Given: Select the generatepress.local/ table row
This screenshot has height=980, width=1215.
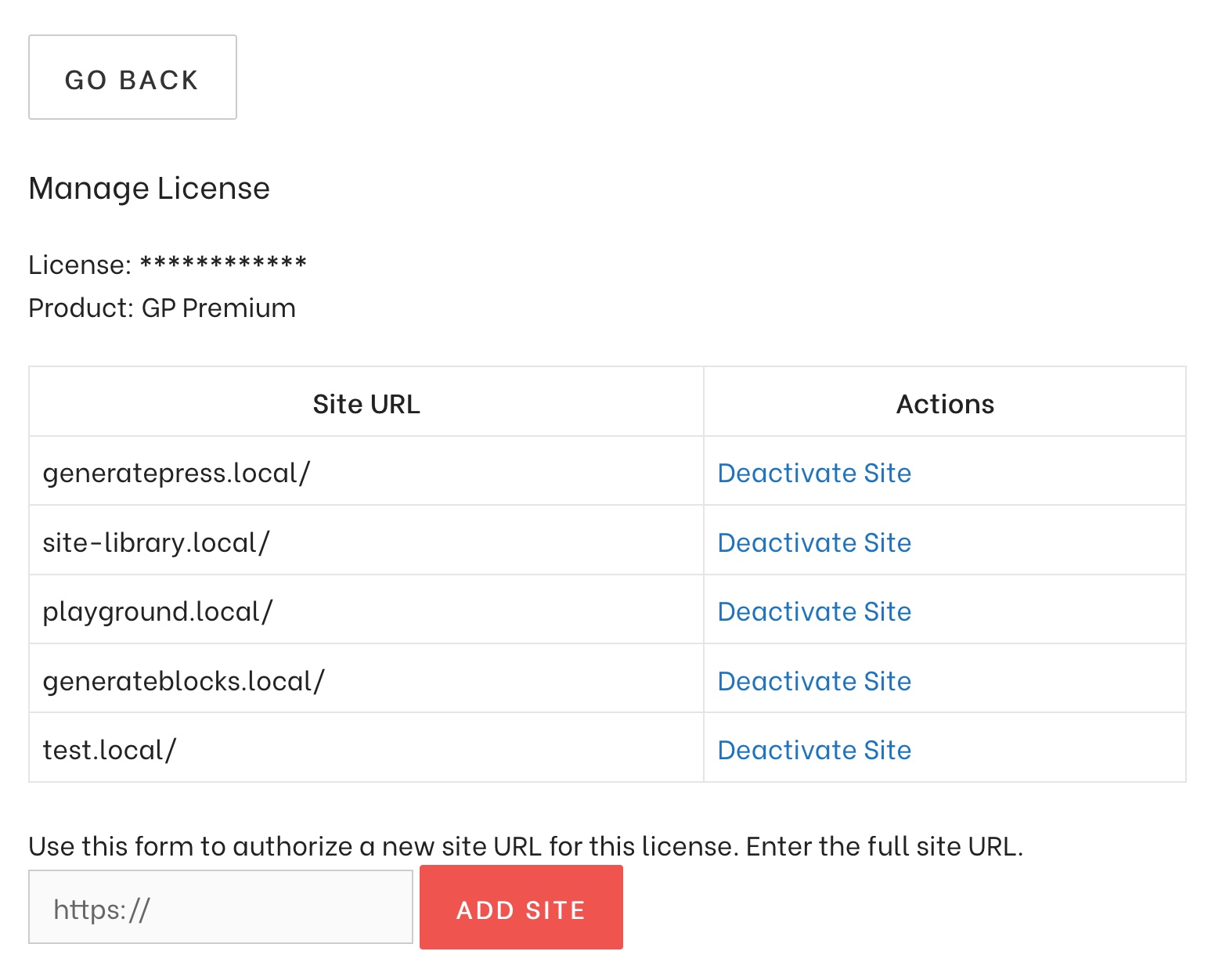Looking at the screenshot, I should tap(176, 470).
